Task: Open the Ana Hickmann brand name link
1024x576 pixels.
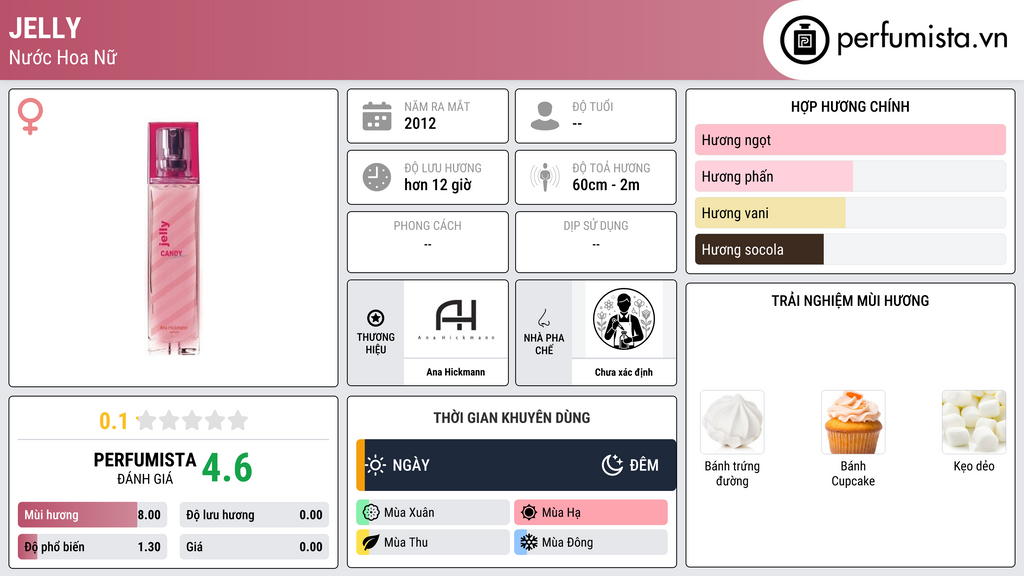Action: [456, 372]
